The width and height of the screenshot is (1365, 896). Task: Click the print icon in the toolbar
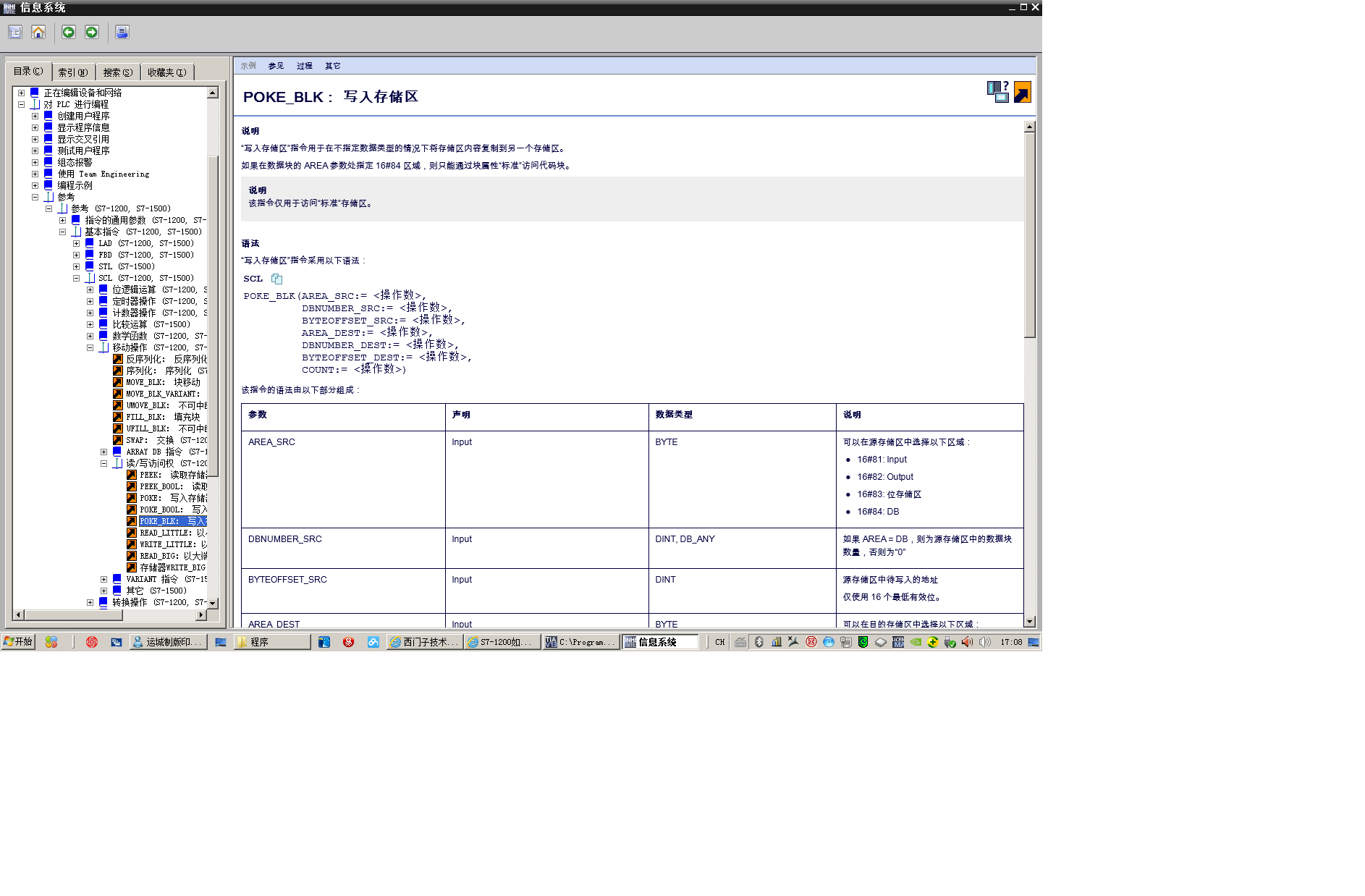[x=122, y=33]
